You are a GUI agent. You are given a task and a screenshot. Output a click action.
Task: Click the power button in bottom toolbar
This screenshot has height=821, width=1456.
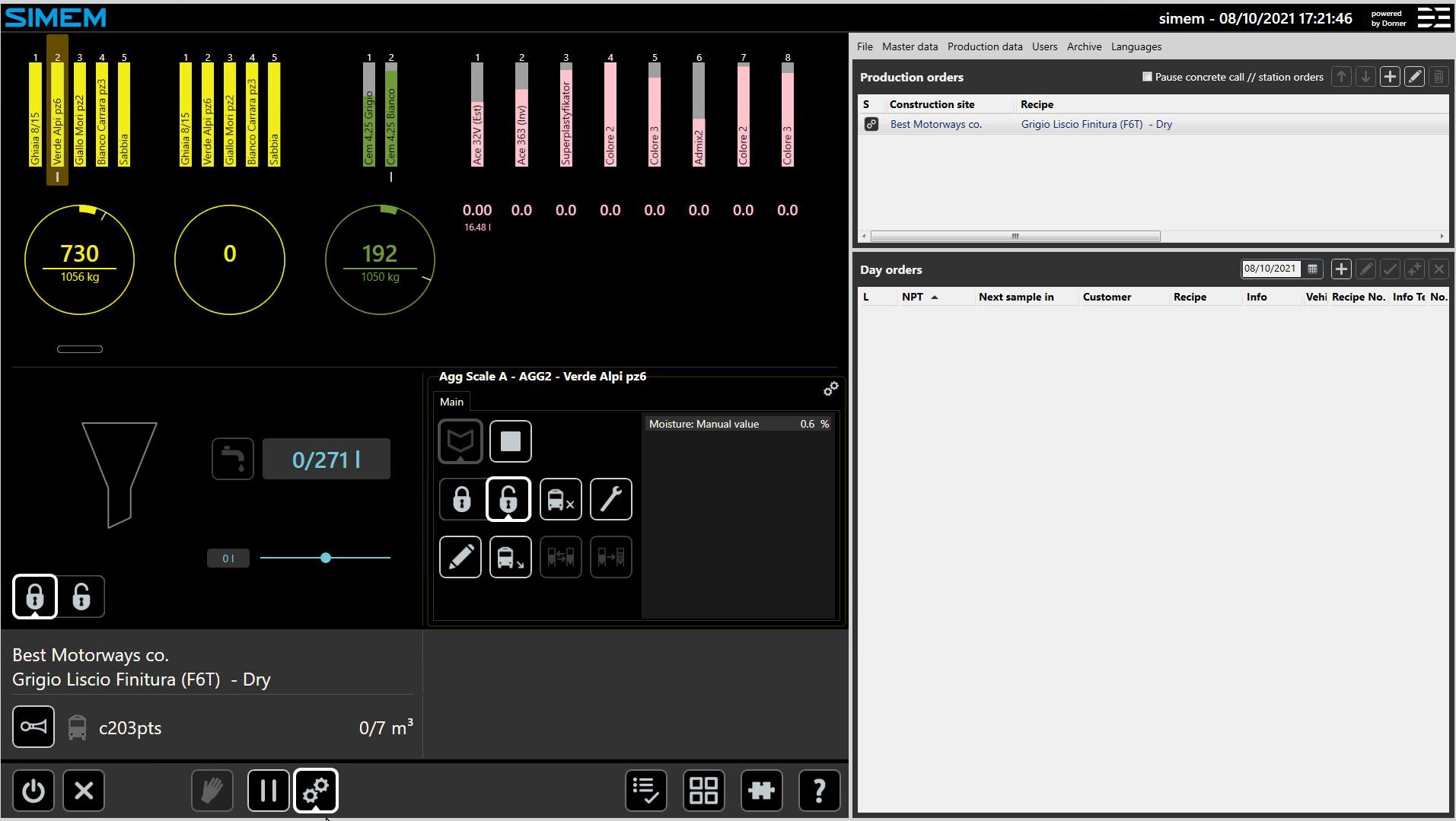point(33,791)
